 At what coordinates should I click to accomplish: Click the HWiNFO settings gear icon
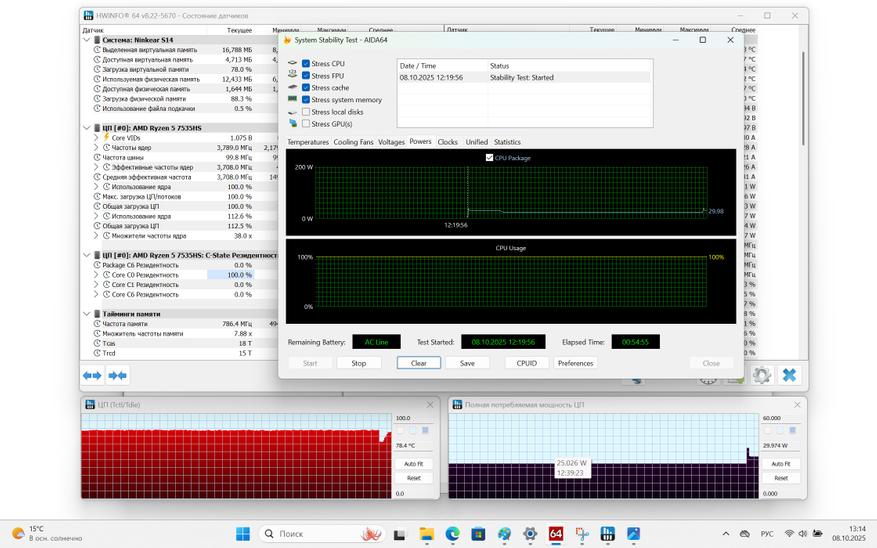pyautogui.click(x=762, y=375)
